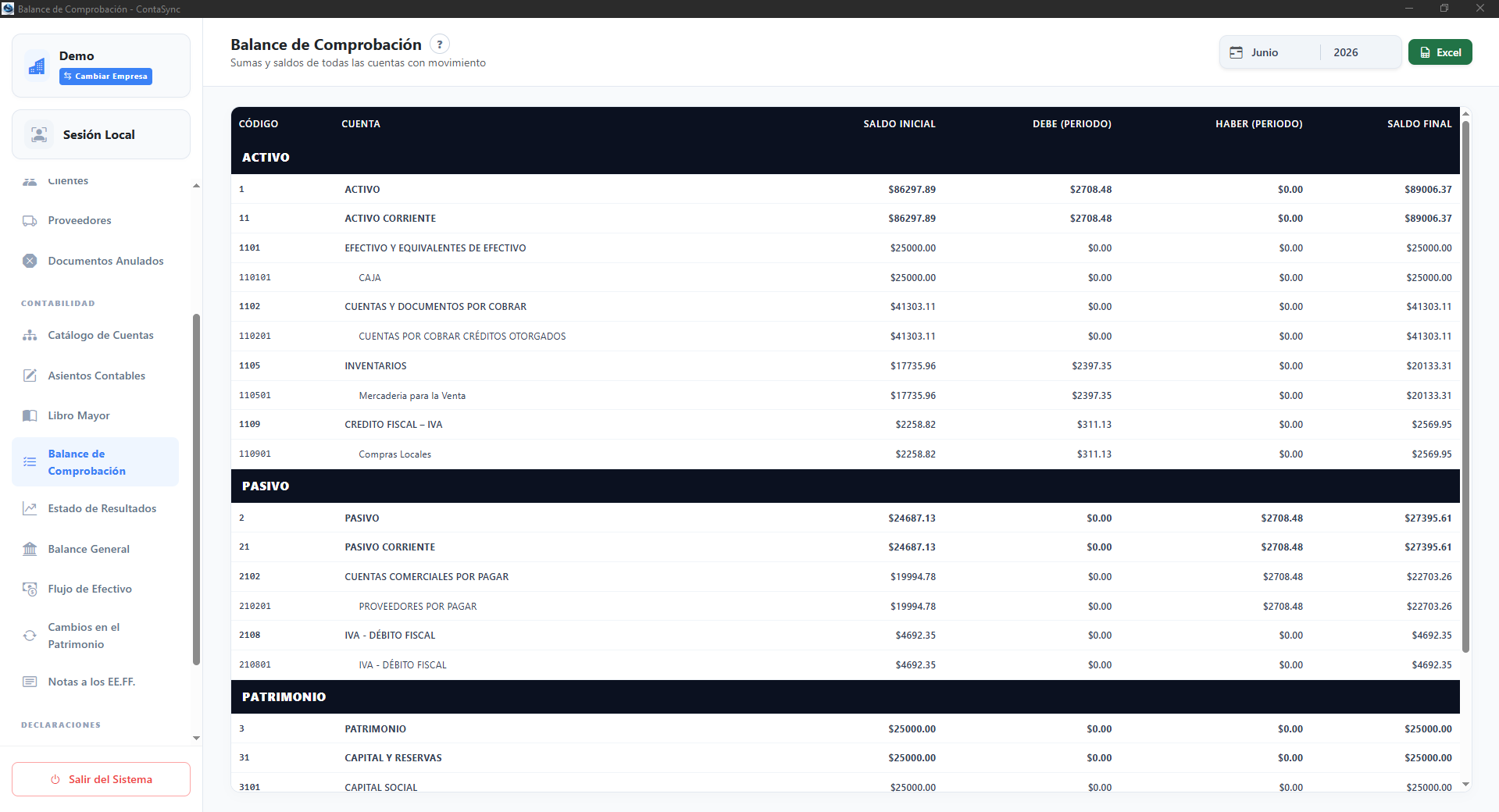Image resolution: width=1499 pixels, height=812 pixels.
Task: Click the Sesión Local user avatar icon
Action: pyautogui.click(x=39, y=134)
